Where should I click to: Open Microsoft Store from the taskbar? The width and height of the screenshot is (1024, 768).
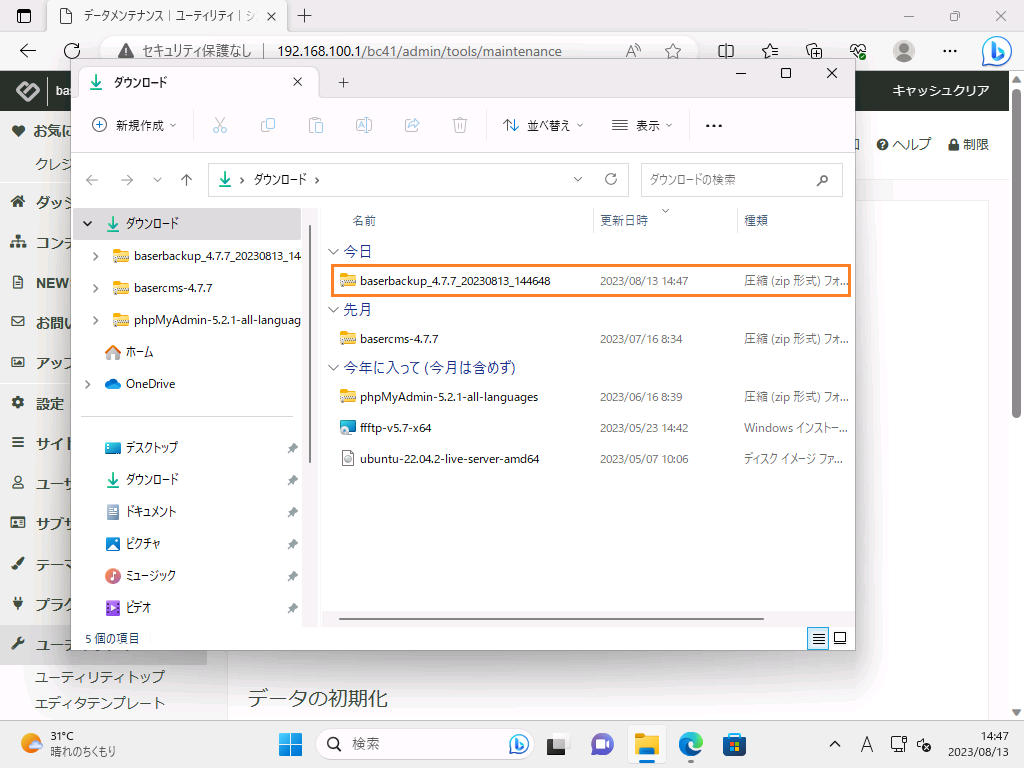point(735,745)
